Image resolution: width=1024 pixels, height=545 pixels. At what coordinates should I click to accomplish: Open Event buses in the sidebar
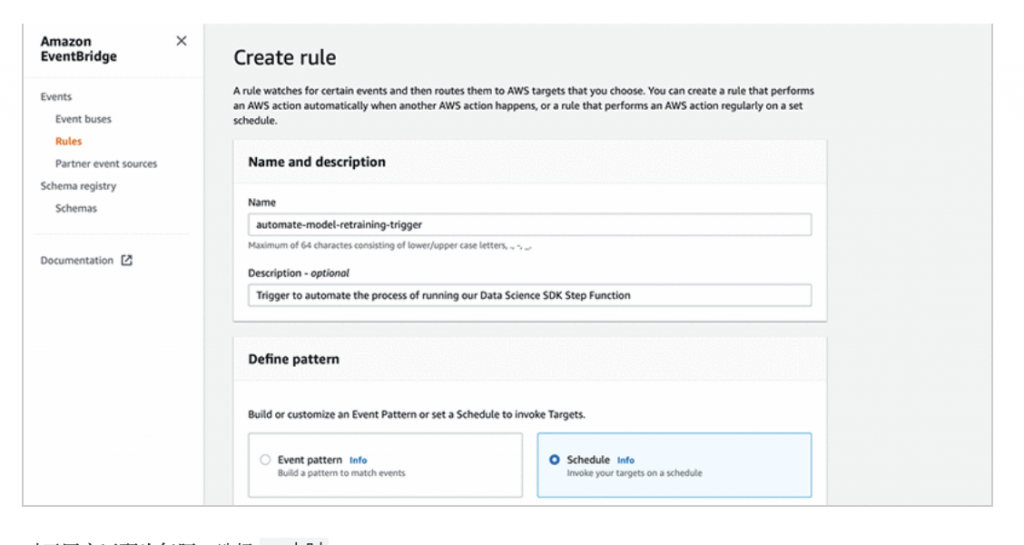click(x=83, y=119)
